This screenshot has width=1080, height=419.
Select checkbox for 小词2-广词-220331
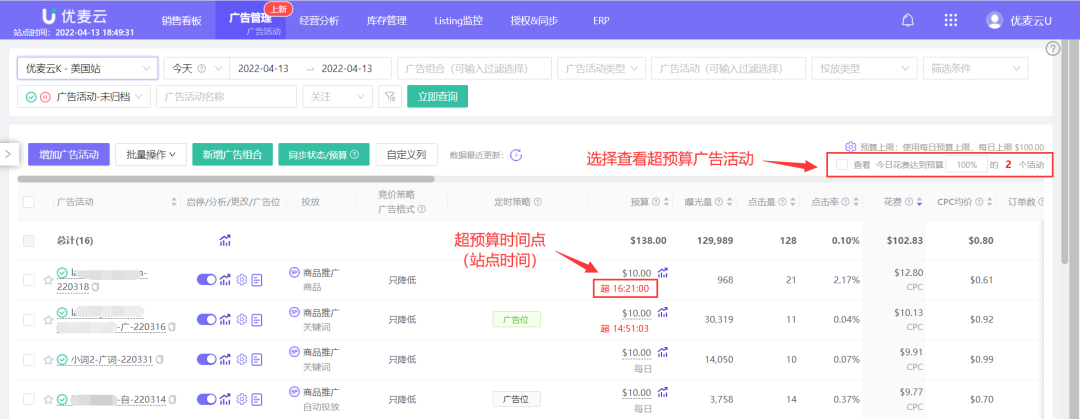[x=29, y=360]
